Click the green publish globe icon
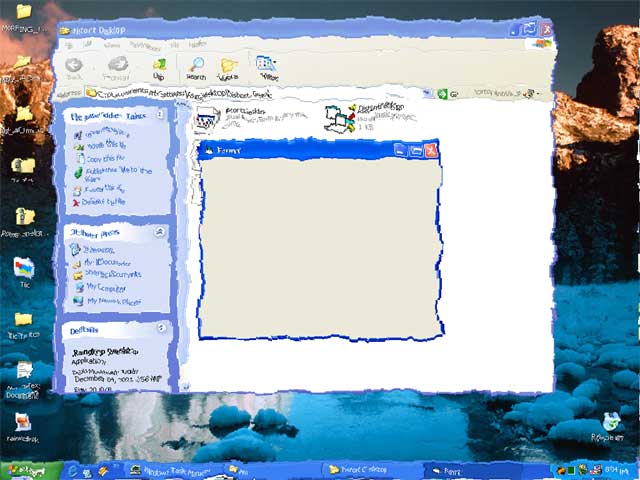 pyautogui.click(x=78, y=172)
